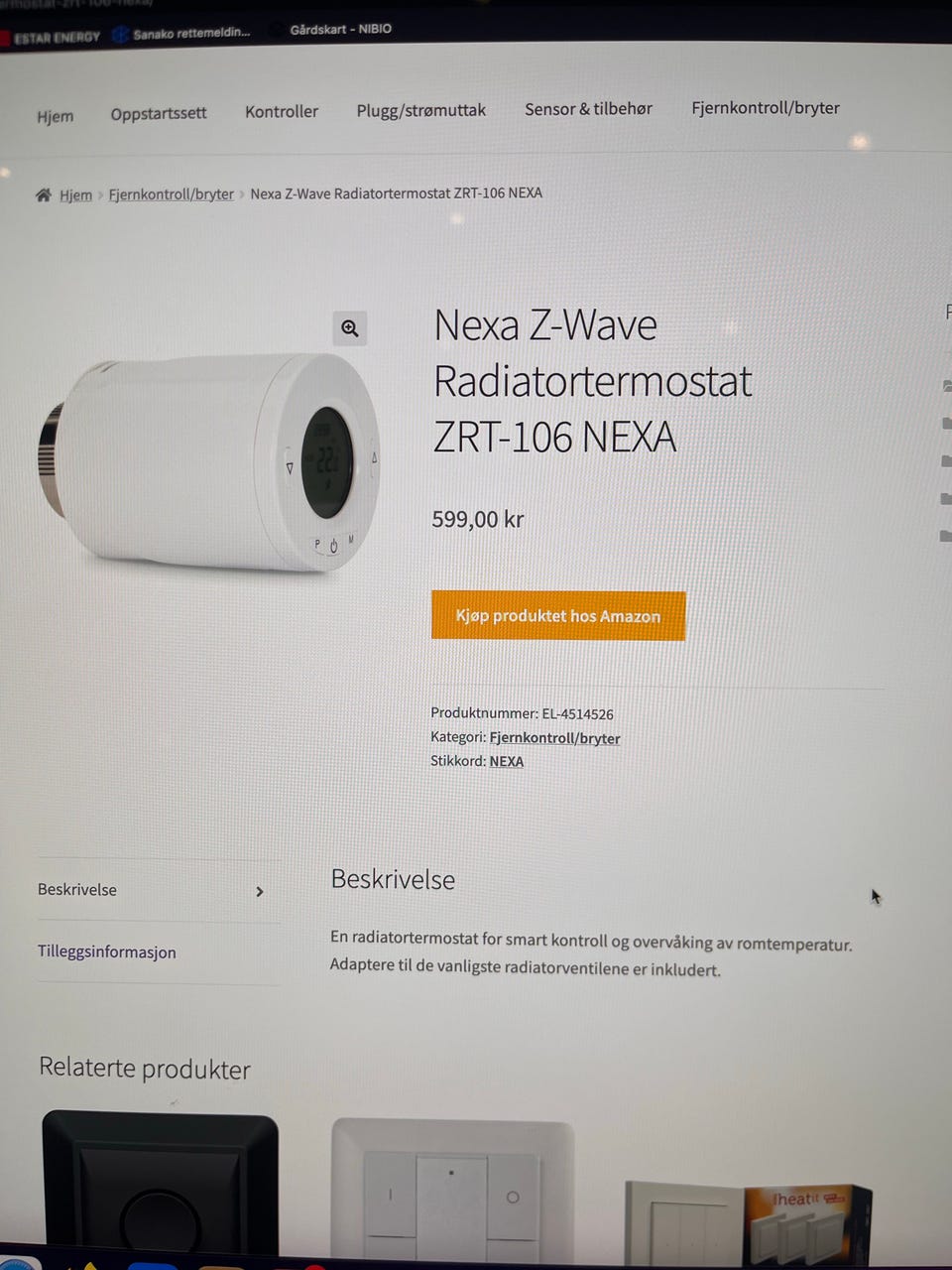Open the Hjem menu item

56,116
